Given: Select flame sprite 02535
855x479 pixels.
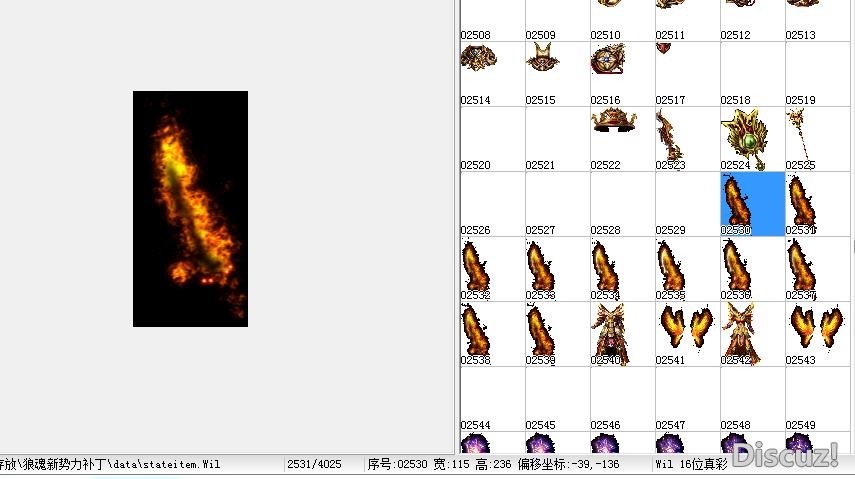Looking at the screenshot, I should [688, 269].
